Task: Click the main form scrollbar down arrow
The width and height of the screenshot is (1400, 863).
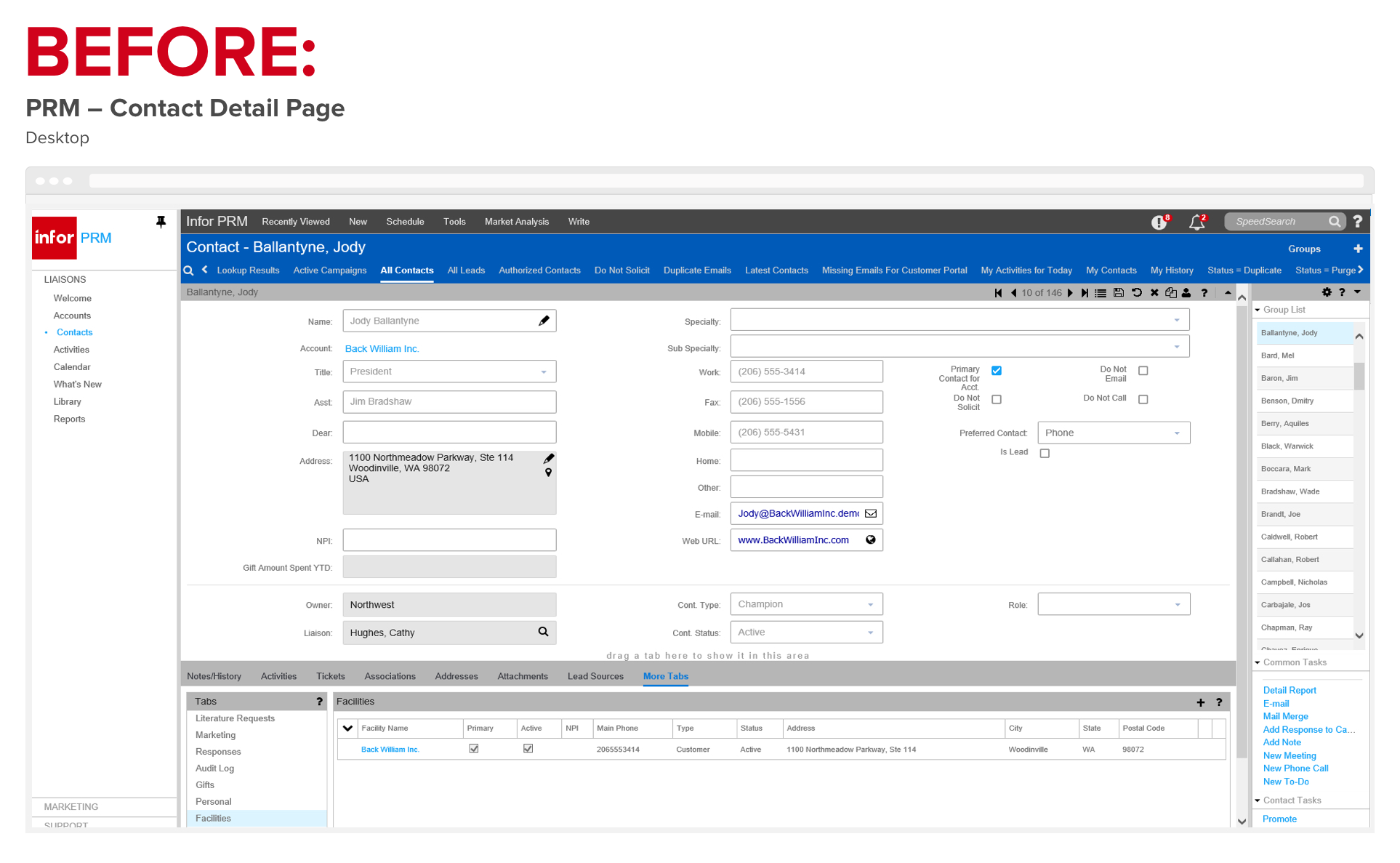Action: [x=1242, y=822]
